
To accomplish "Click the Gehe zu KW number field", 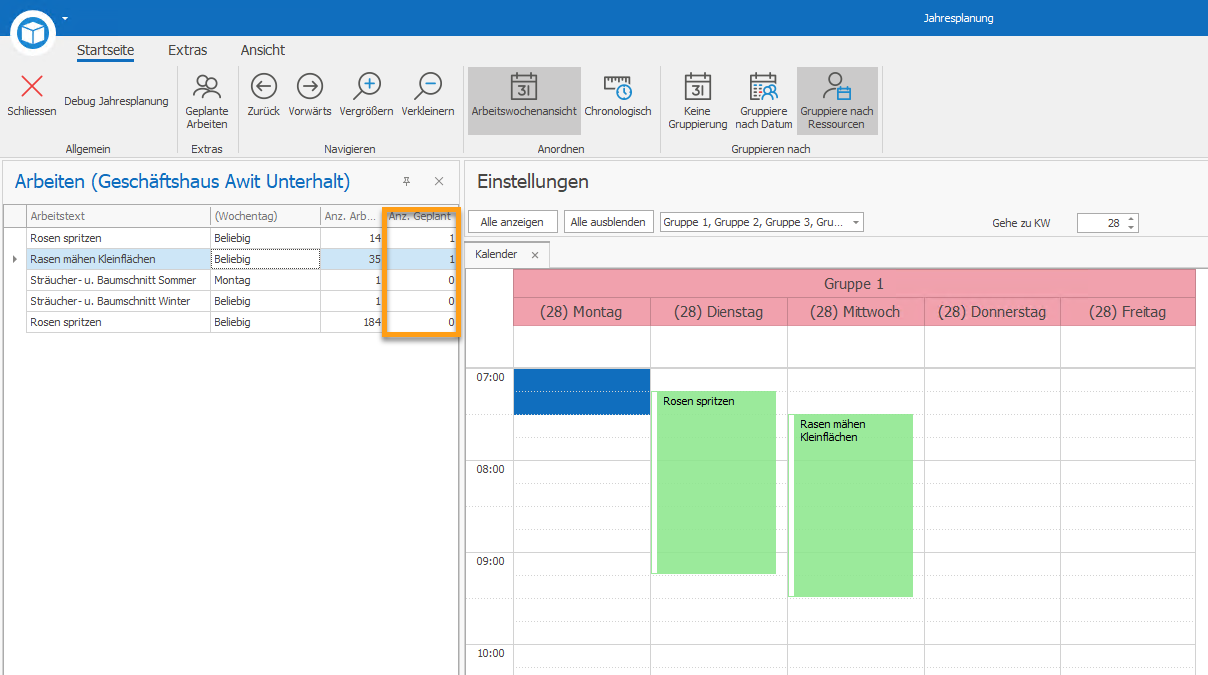I will 1100,223.
